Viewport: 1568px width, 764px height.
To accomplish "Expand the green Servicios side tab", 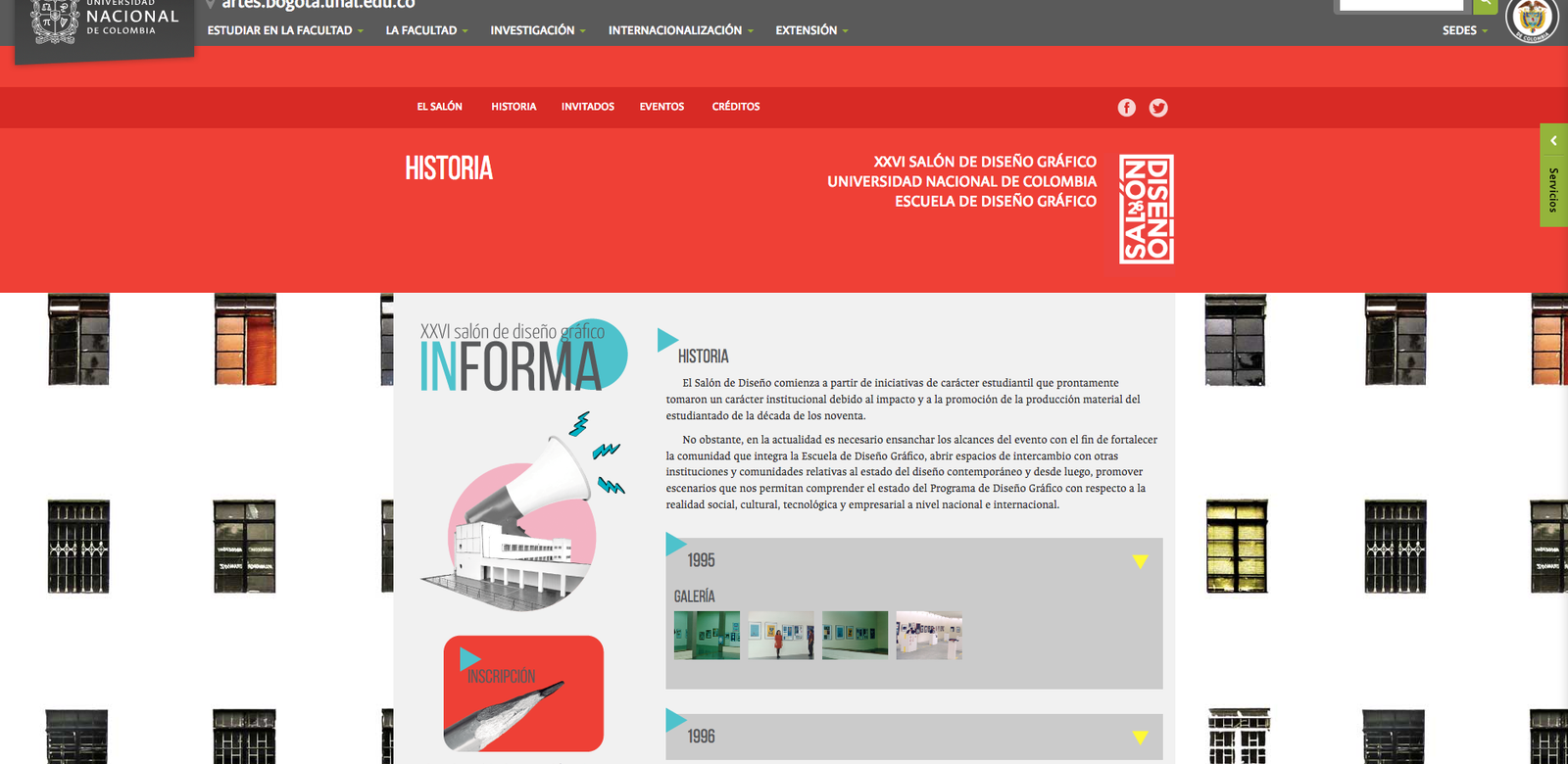I will 1553,175.
